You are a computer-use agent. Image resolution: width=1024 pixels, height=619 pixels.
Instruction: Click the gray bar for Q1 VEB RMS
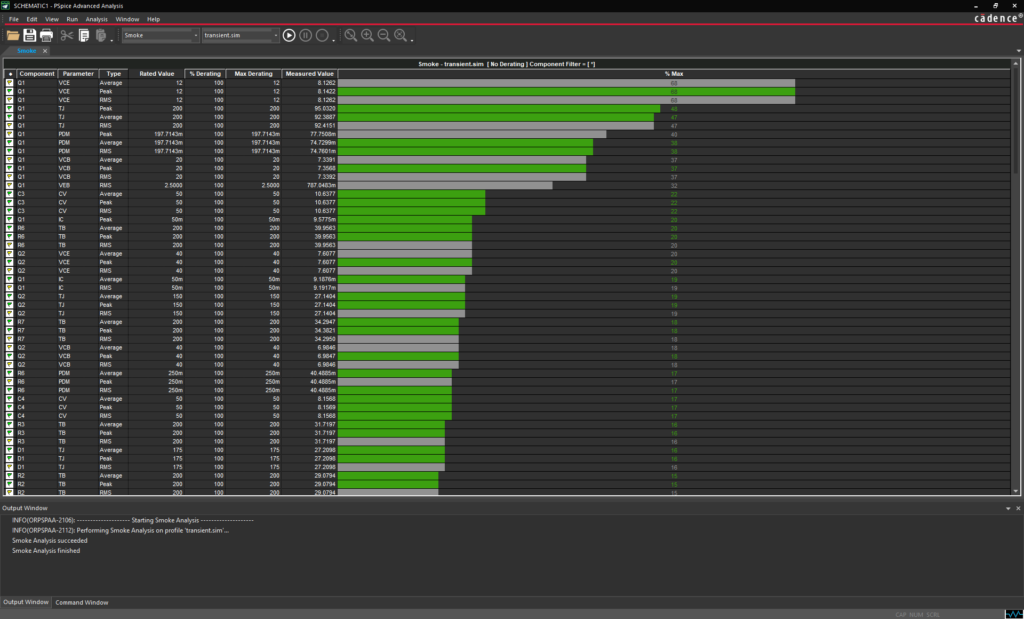point(445,185)
